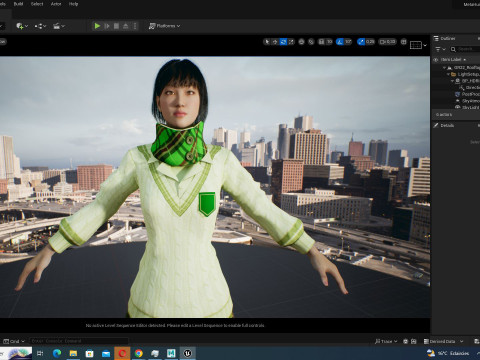Choose the scale tool in viewport
Viewport: 480px width, 360px height.
[291, 42]
